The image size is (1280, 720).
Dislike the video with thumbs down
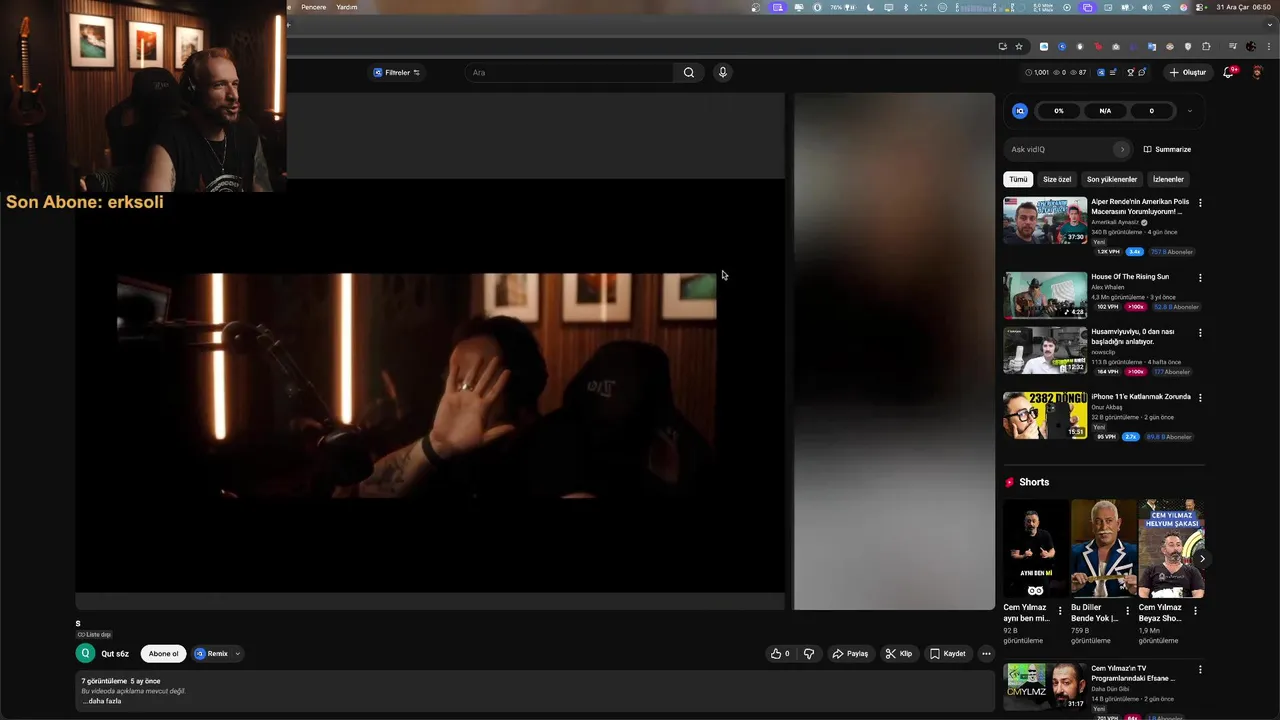coord(809,653)
